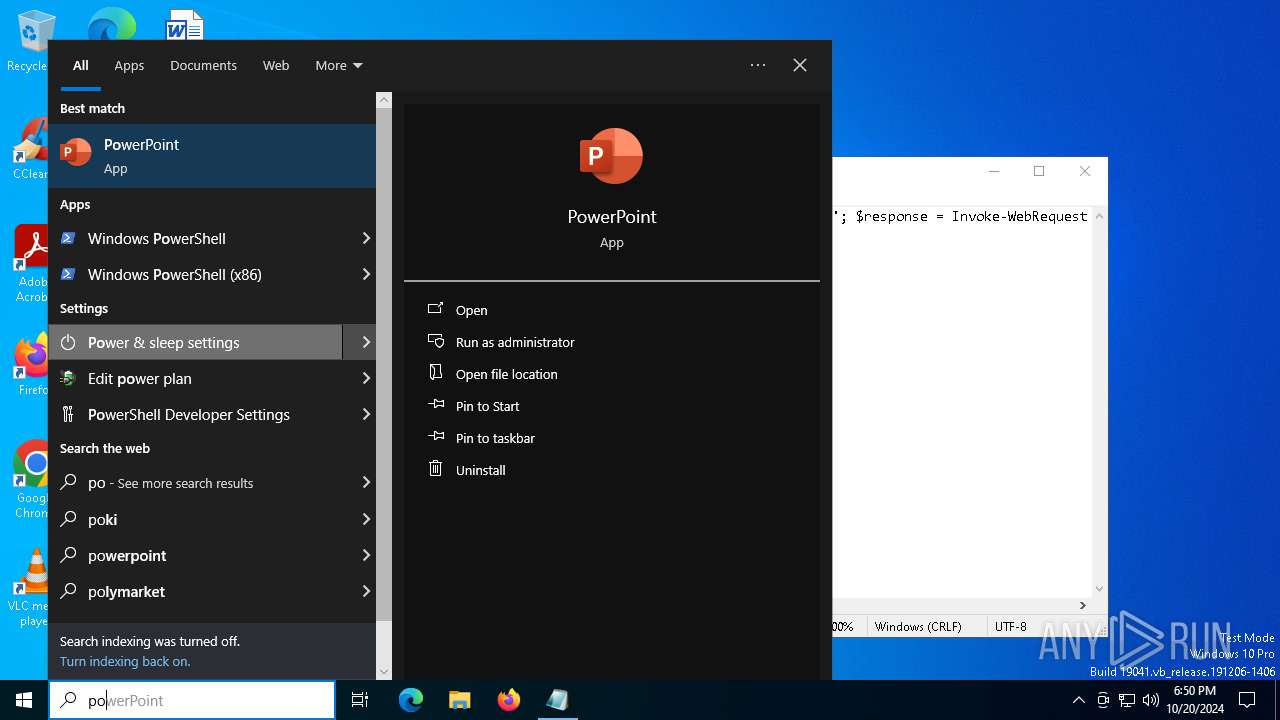1280x720 pixels.
Task: Choose Open file location option
Action: 507,374
